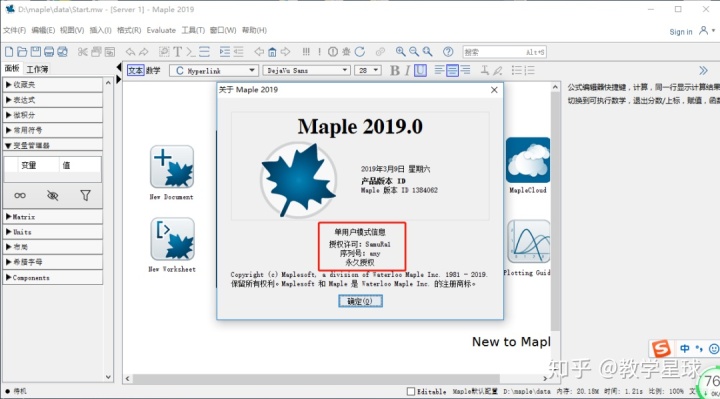The height and width of the screenshot is (399, 720).
Task: Click the home page icon
Action: pos(272,52)
